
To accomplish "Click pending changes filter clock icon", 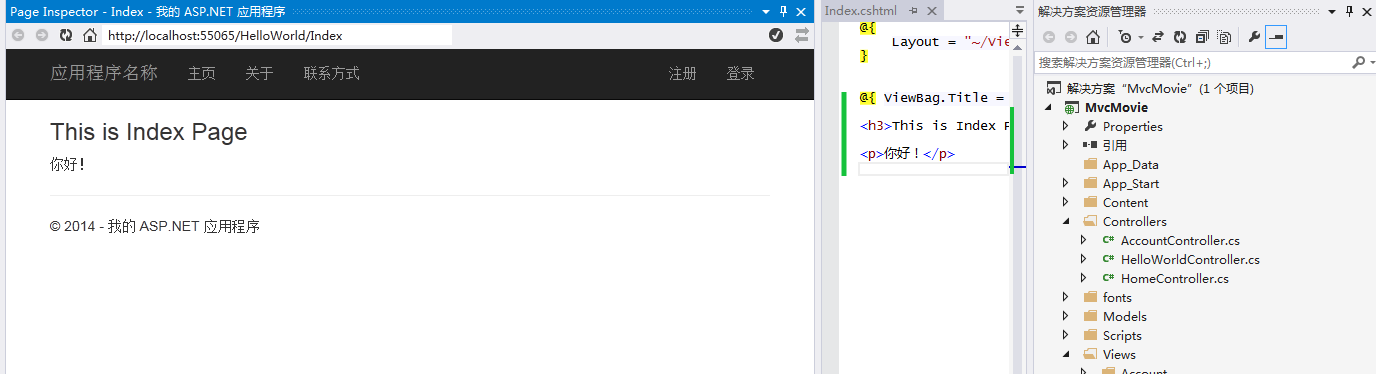I will (x=1125, y=37).
